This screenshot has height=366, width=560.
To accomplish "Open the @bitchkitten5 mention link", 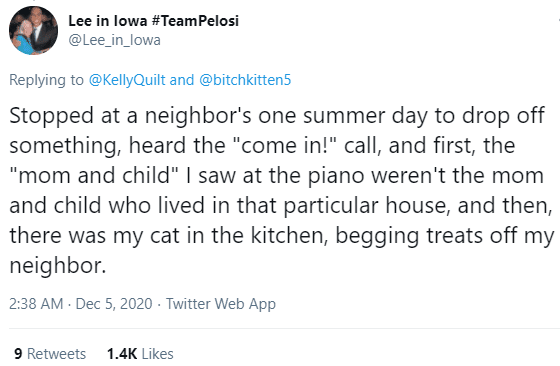I will point(245,80).
